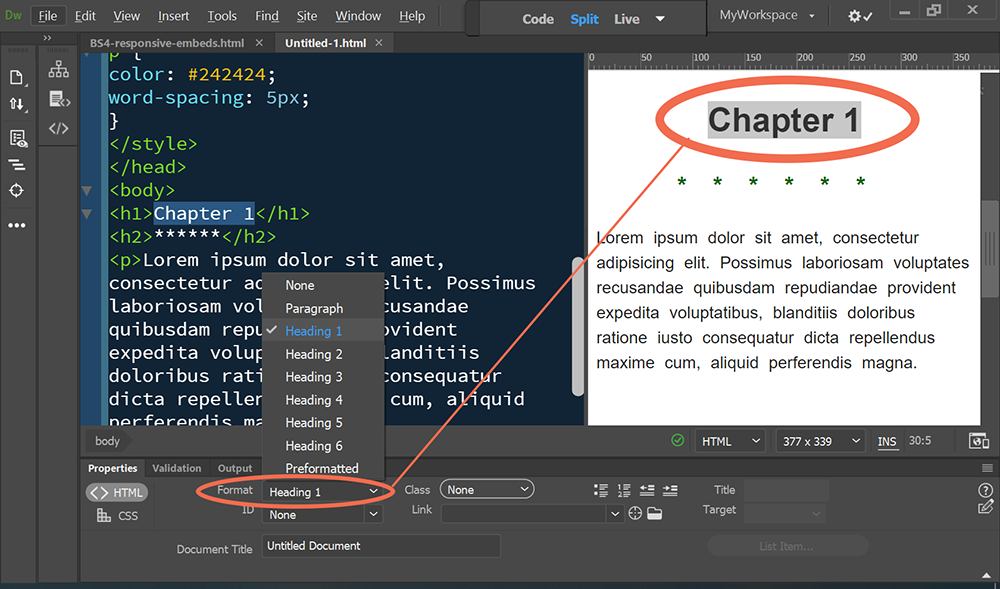Viewport: 1000px width, 589px height.
Task: Collapse the body tag code fold triangle
Action: [87, 190]
